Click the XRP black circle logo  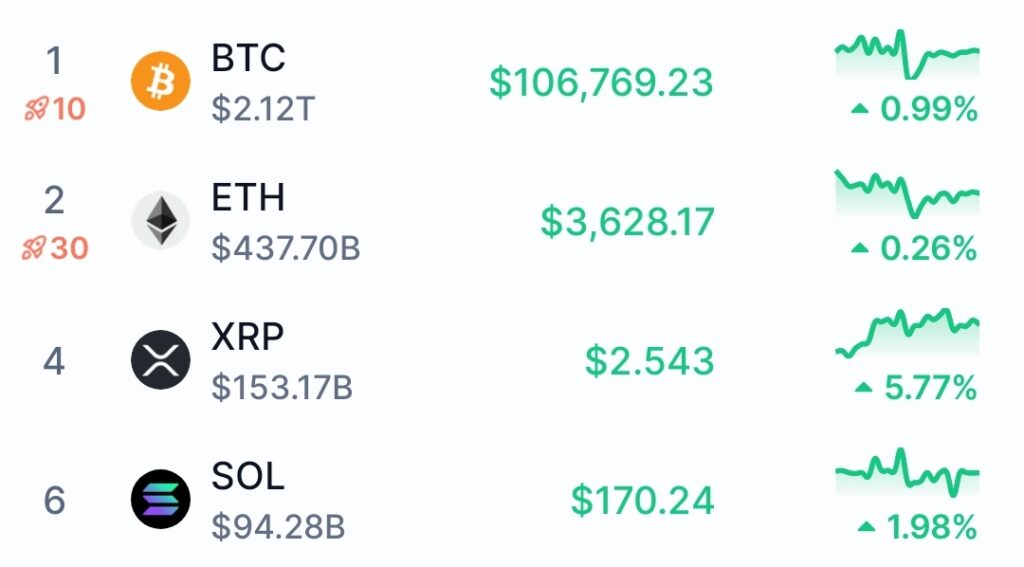(x=160, y=360)
